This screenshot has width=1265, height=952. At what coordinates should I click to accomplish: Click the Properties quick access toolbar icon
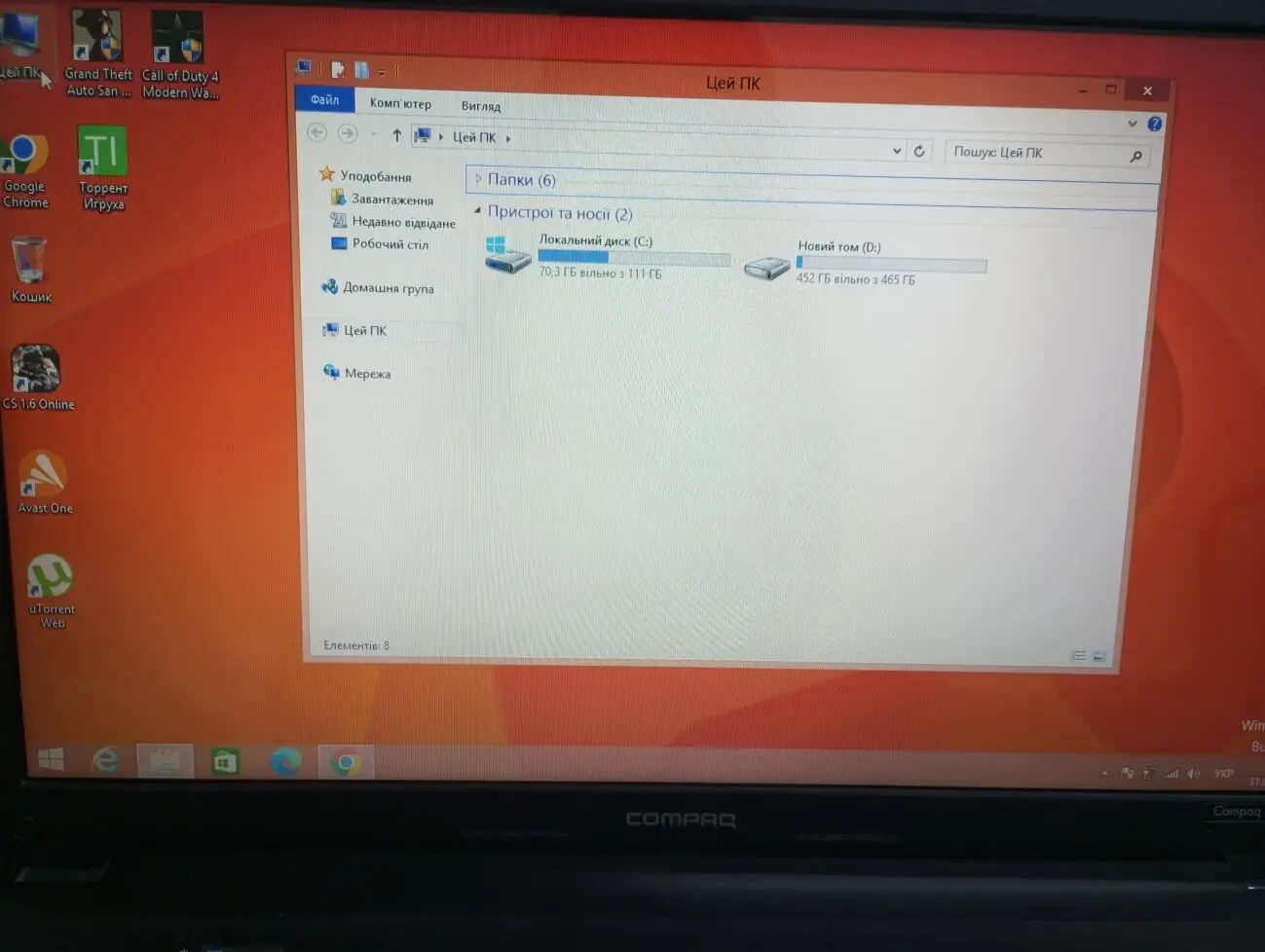tap(337, 69)
